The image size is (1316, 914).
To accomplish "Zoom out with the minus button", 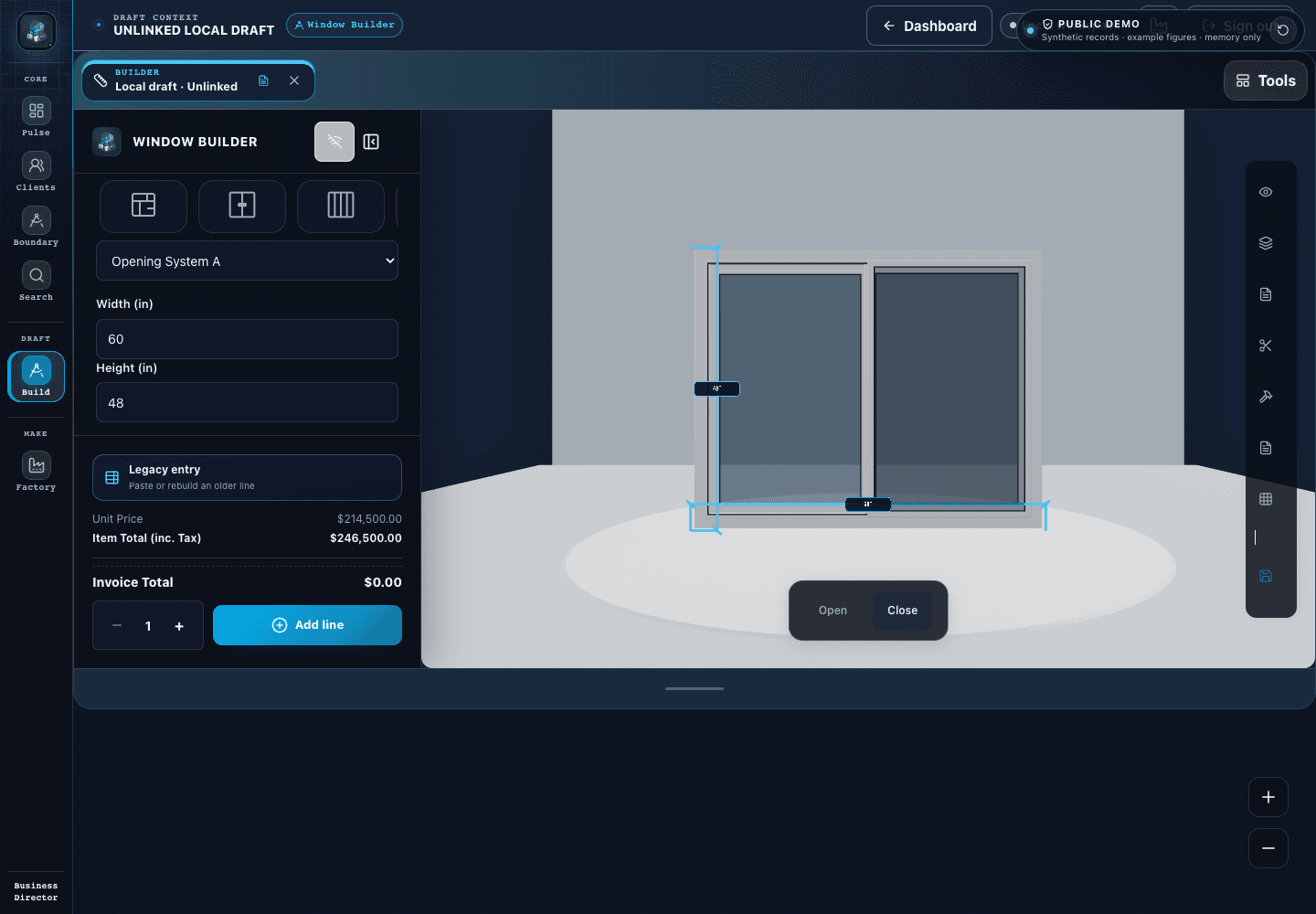I will pyautogui.click(x=1268, y=848).
